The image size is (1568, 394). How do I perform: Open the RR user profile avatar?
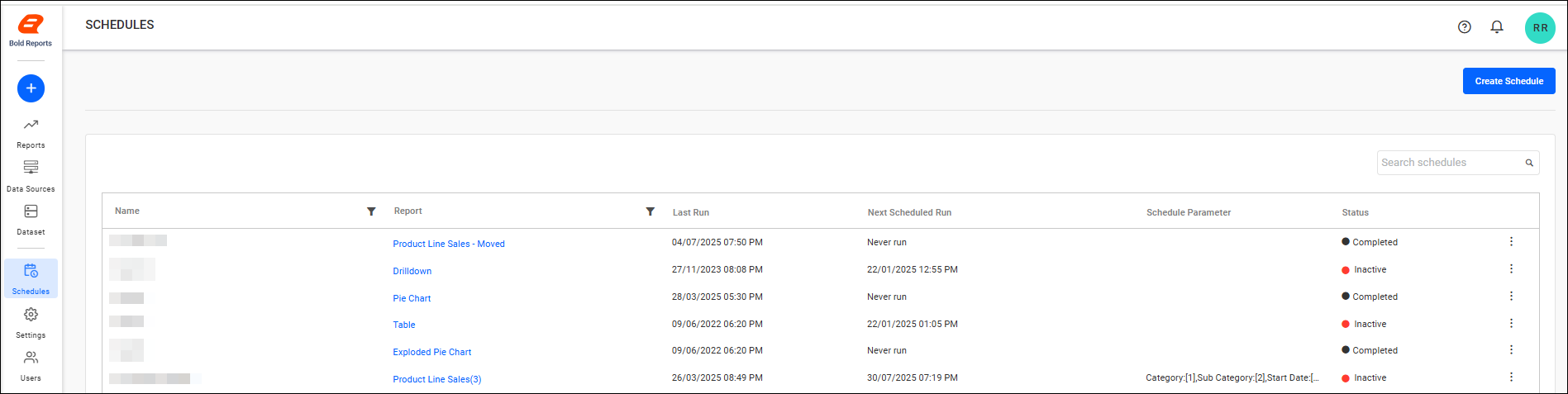tap(1540, 28)
